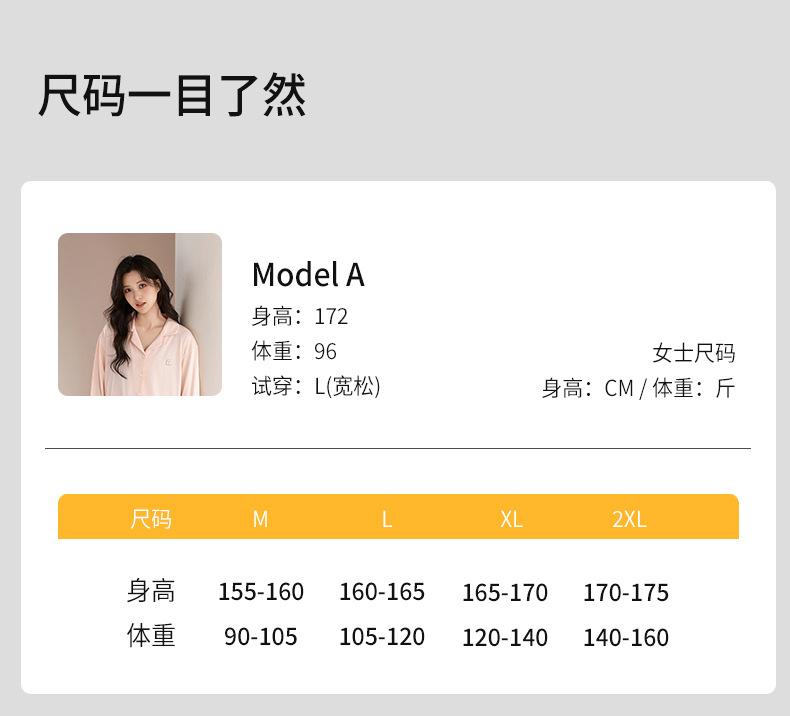Click the Model A photo thumbnail

pos(140,314)
